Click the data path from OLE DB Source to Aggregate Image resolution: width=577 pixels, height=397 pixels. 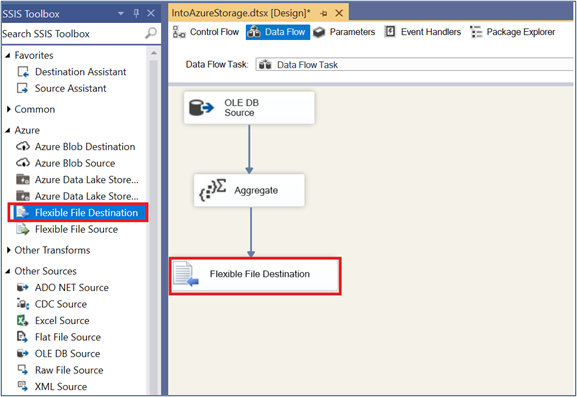249,149
